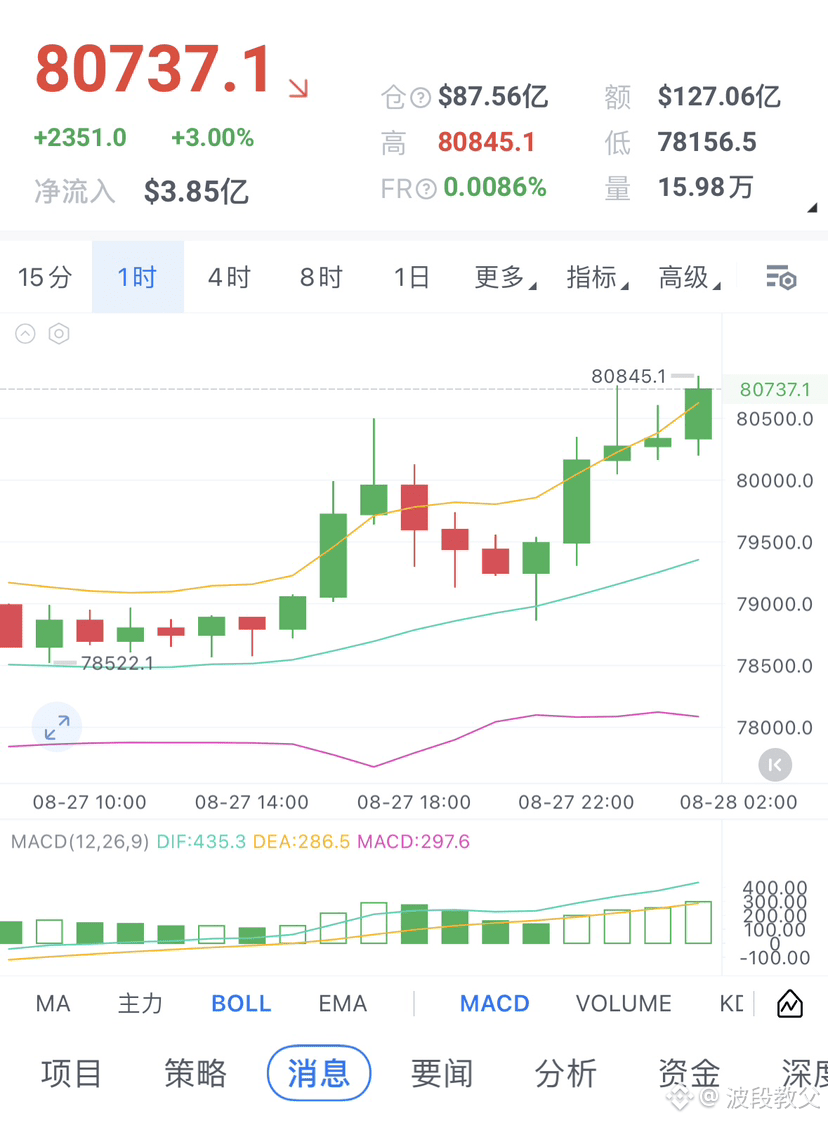This screenshot has height=1123, width=828.
Task: Enable the MA overlay indicator
Action: pos(53,1003)
